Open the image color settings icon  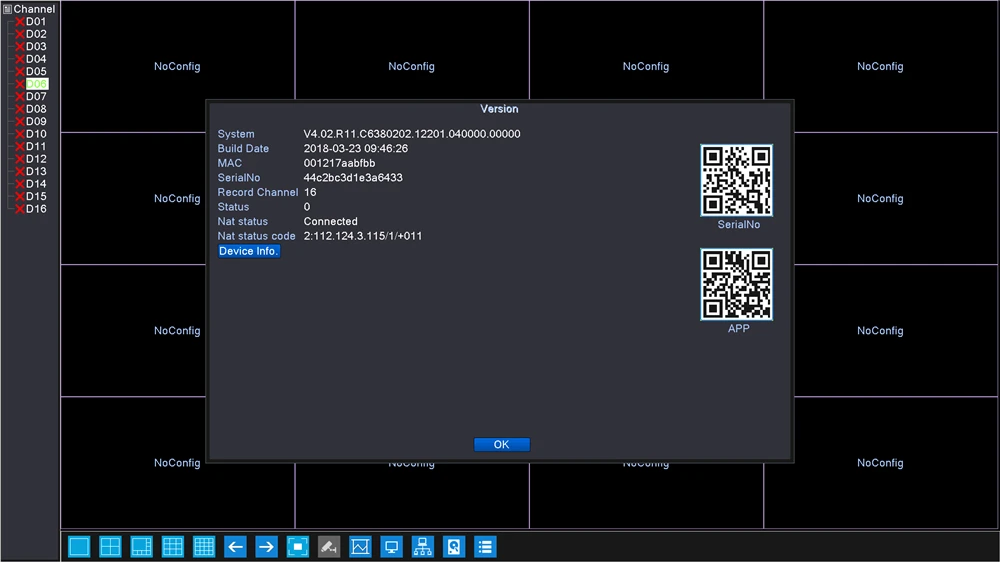point(360,547)
